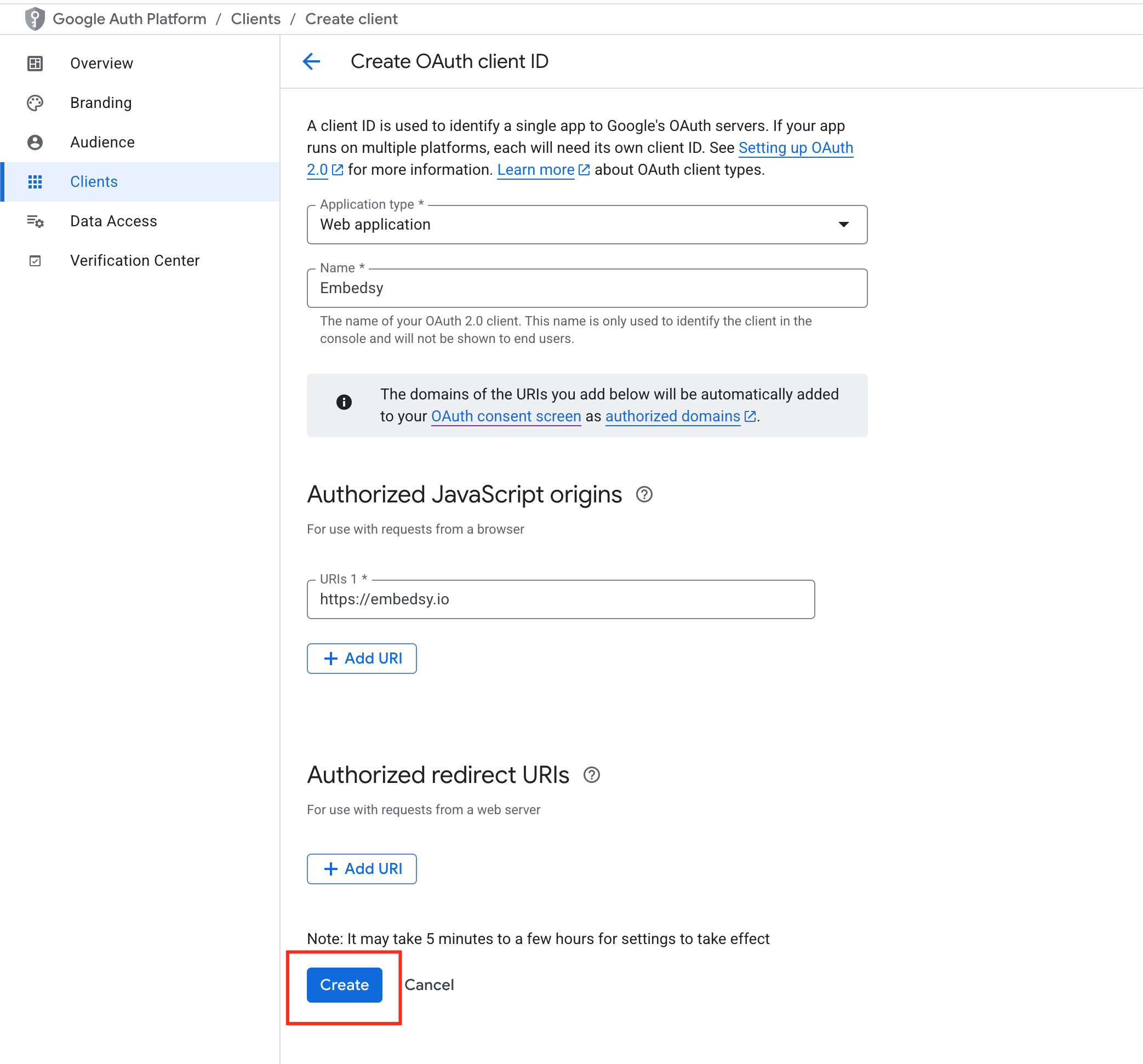Select the Verification Center checkmark icon
Viewport: 1143px width, 1064px height.
[x=35, y=260]
